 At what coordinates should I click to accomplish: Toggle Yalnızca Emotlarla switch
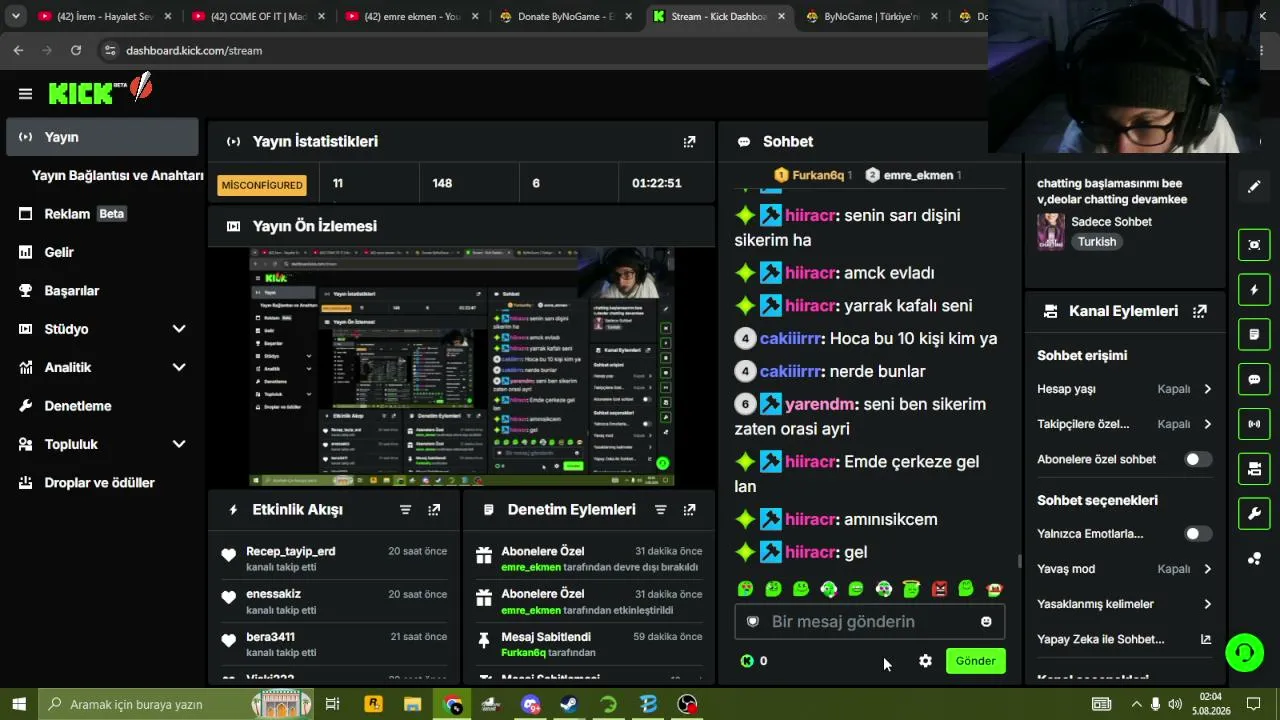1197,534
